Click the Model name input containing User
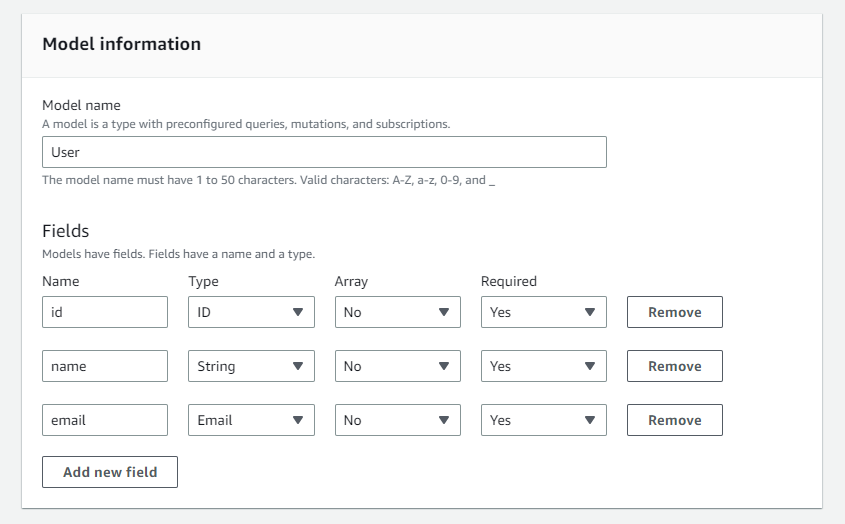Image resolution: width=845 pixels, height=524 pixels. point(324,152)
